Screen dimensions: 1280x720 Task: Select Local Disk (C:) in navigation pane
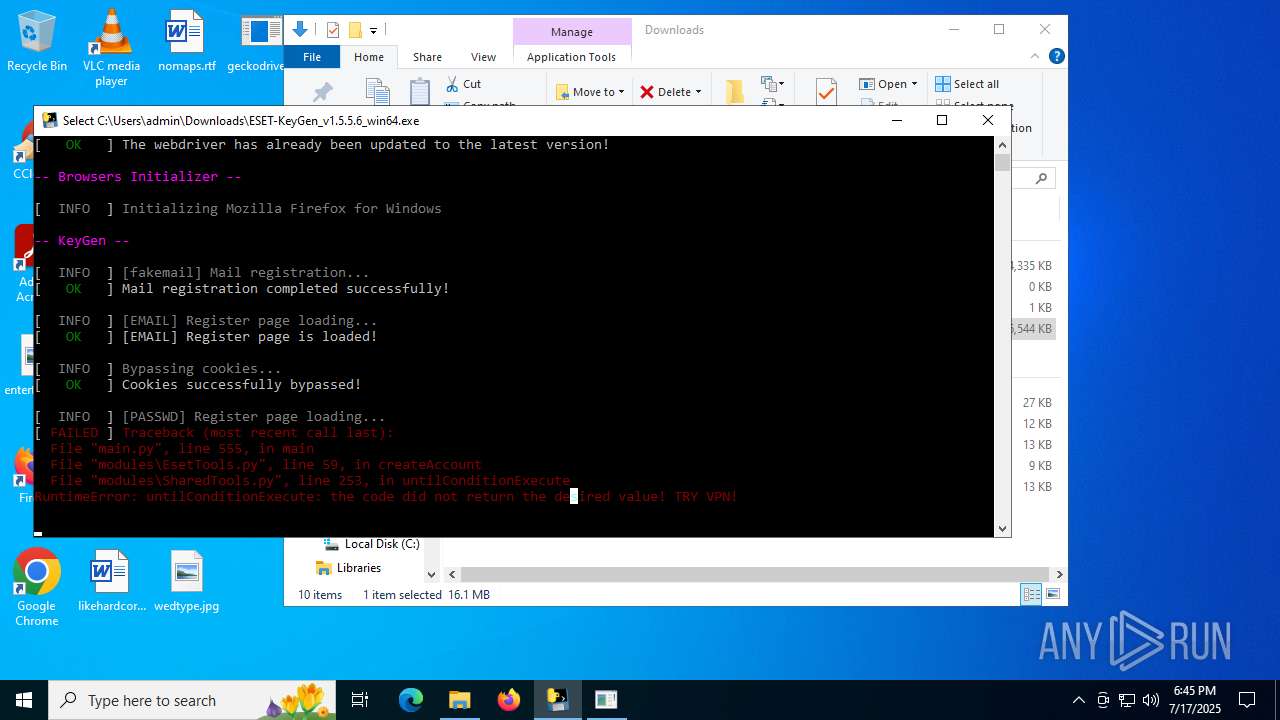coord(370,544)
